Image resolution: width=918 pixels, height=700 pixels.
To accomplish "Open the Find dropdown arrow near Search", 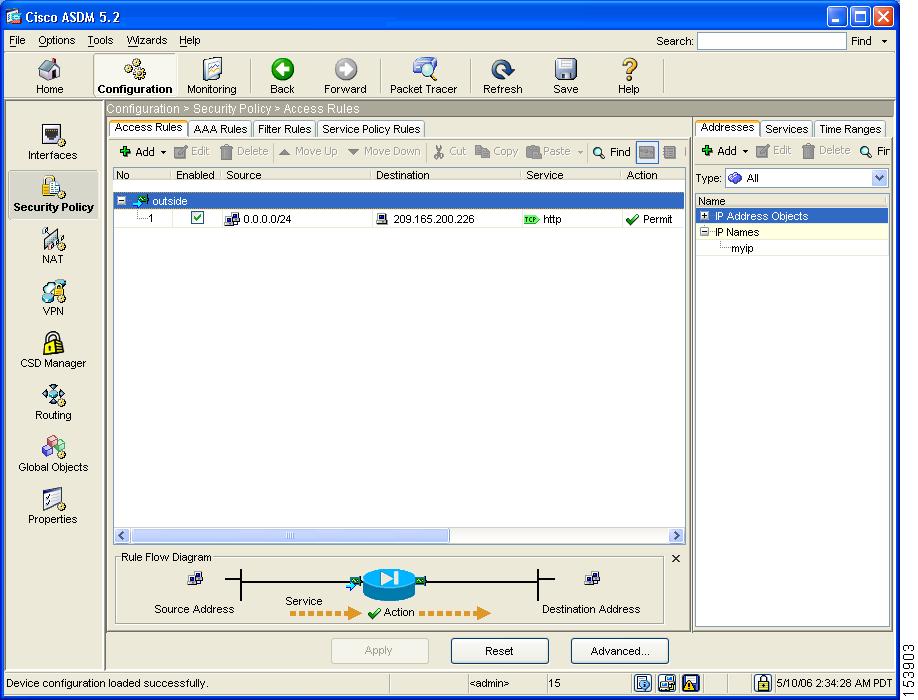I will (x=884, y=41).
